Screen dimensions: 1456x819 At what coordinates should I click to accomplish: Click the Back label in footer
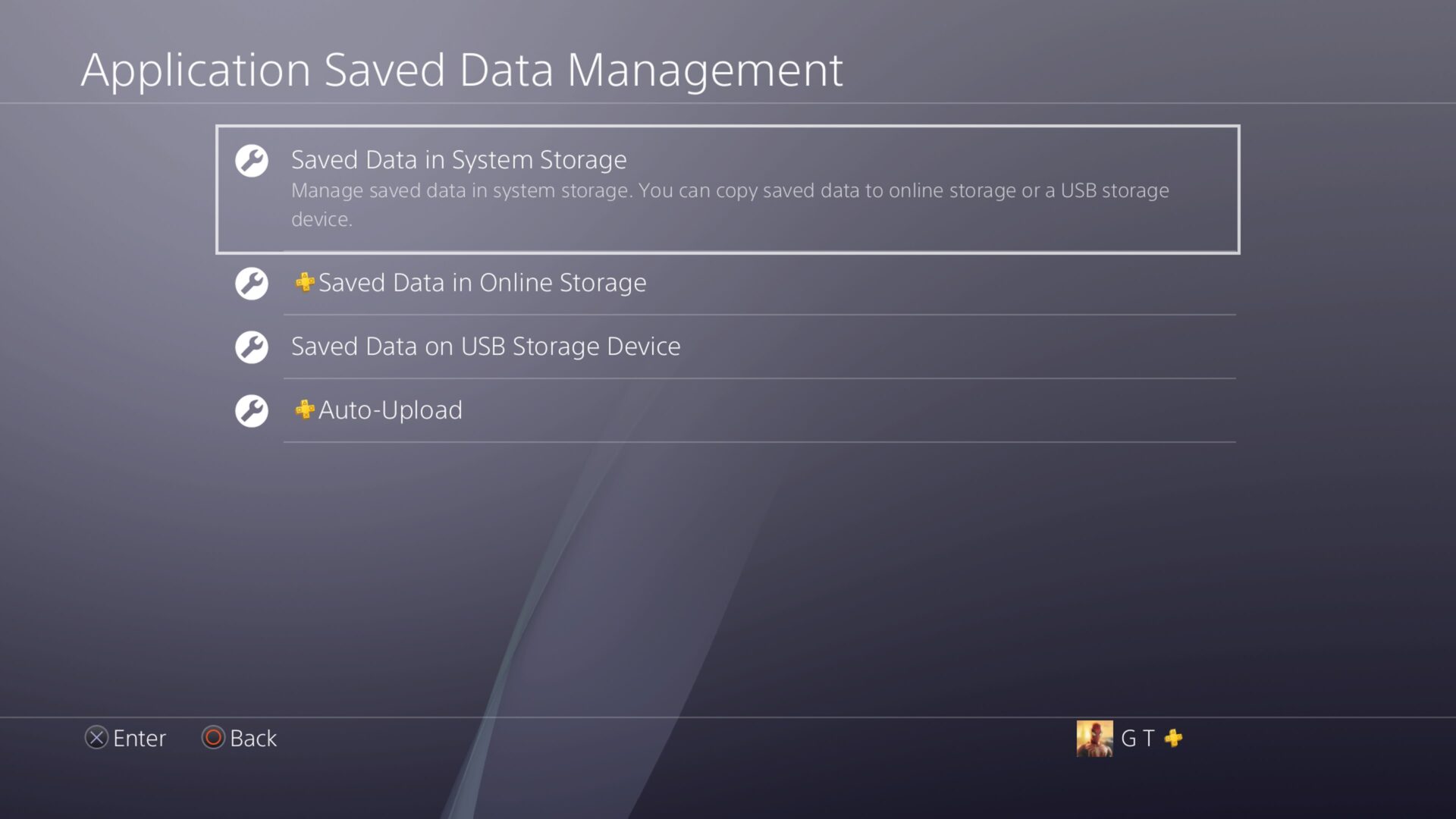tap(253, 738)
